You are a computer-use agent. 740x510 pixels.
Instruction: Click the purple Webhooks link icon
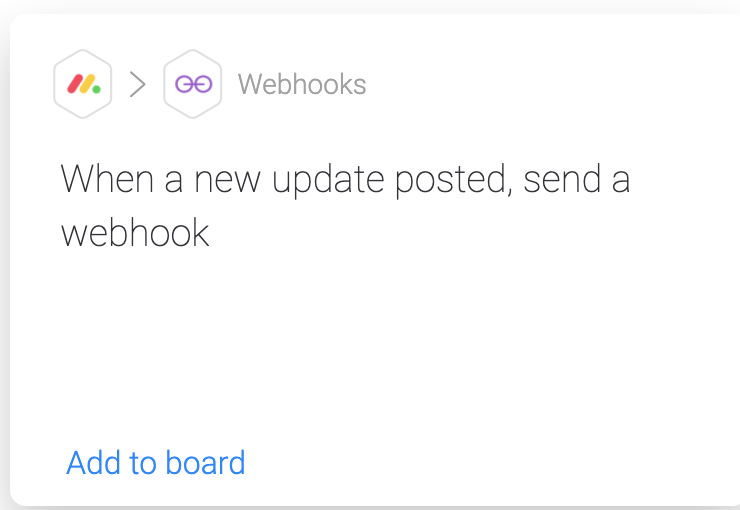click(193, 84)
